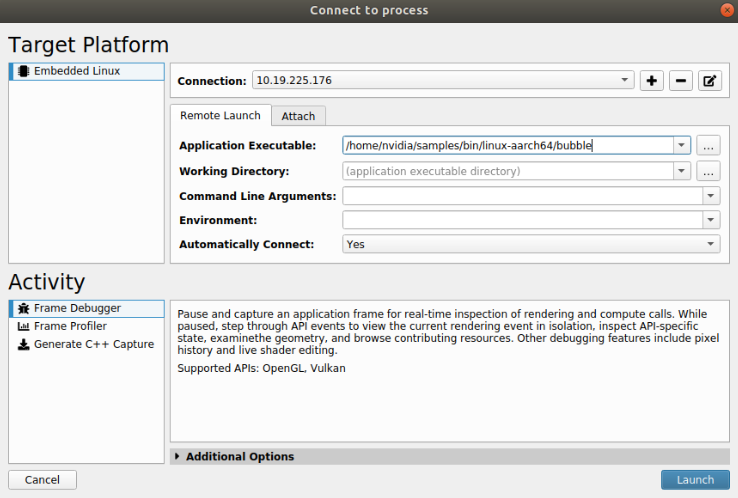Switch to the Attach tab

pos(298,116)
